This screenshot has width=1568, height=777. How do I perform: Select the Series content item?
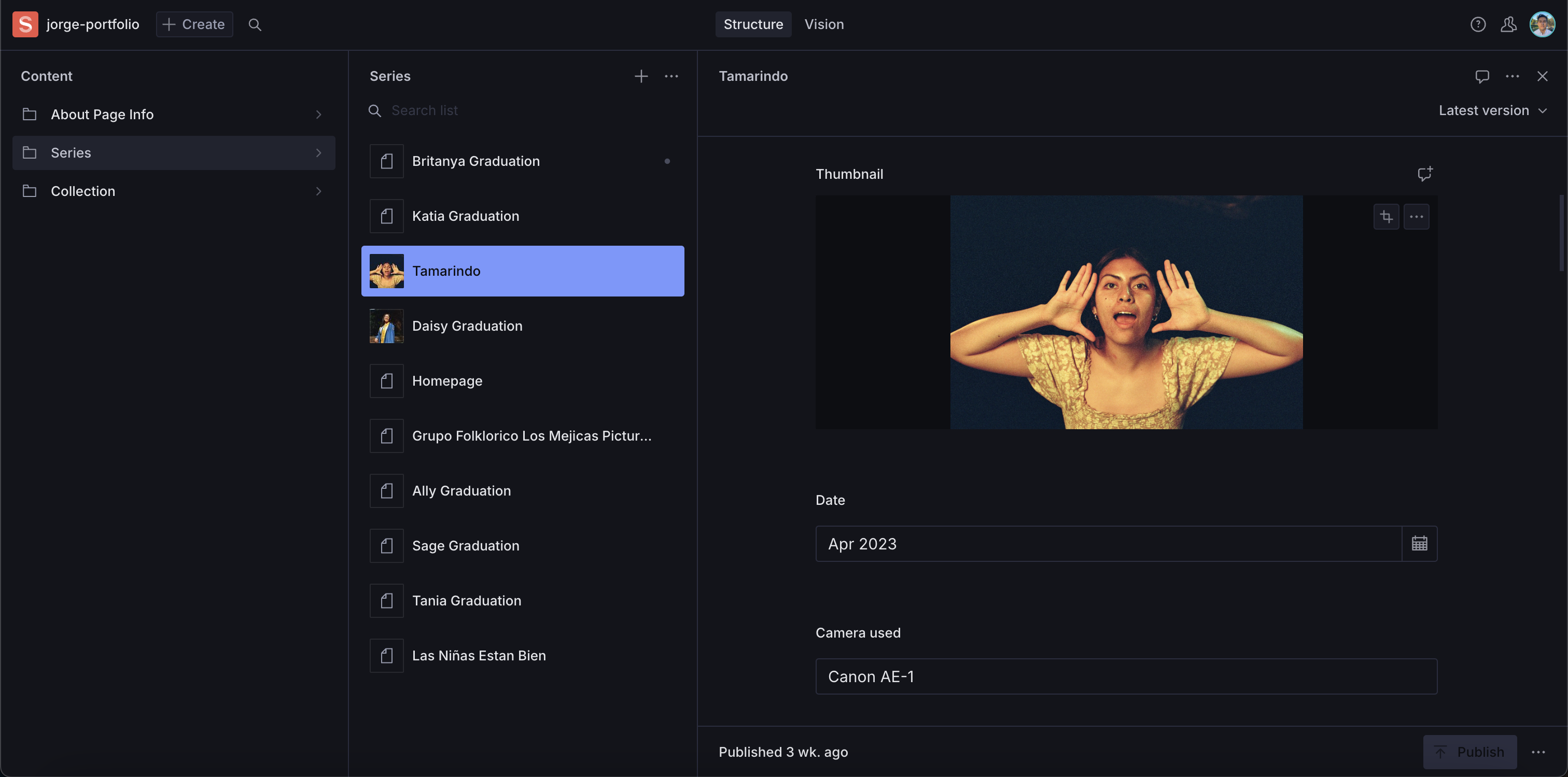point(174,153)
